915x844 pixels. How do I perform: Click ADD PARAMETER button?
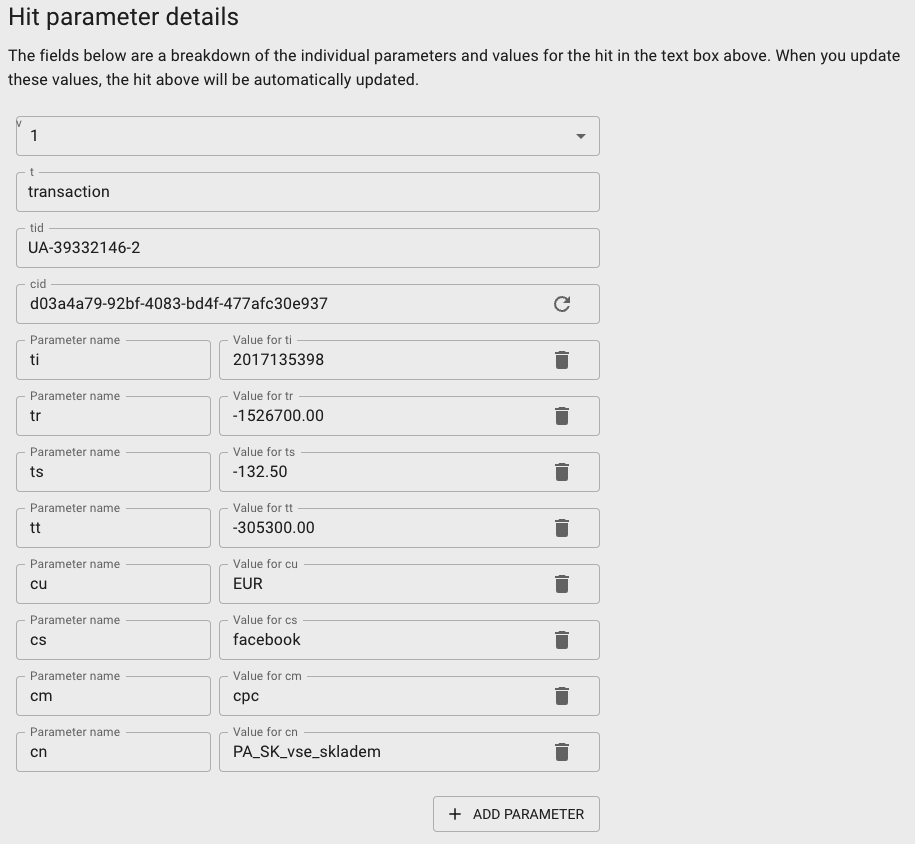click(516, 814)
